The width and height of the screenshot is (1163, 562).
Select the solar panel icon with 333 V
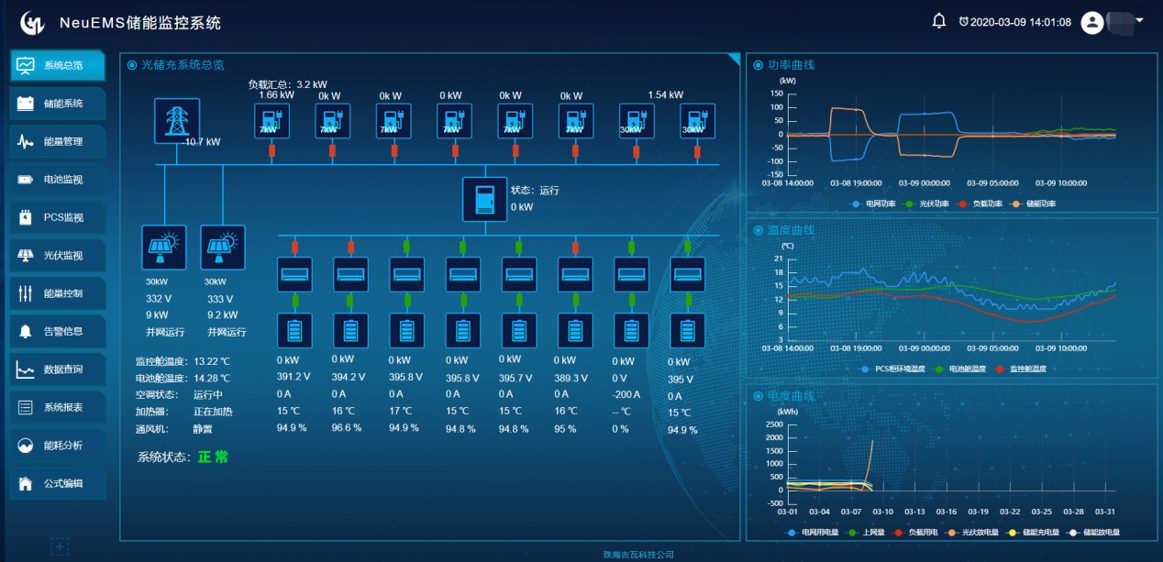click(x=223, y=248)
